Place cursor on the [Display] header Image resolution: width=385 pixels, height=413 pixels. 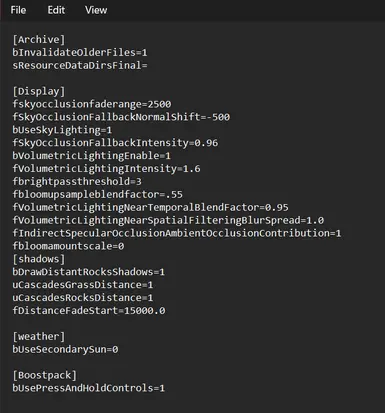pyautogui.click(x=39, y=91)
